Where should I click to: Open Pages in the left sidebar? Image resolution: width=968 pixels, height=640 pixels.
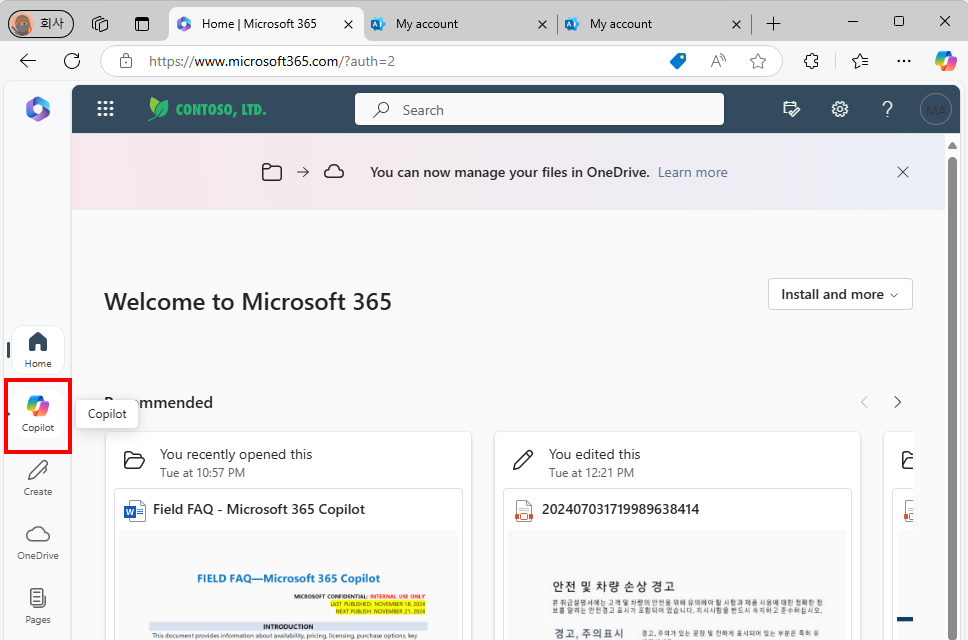[x=38, y=606]
